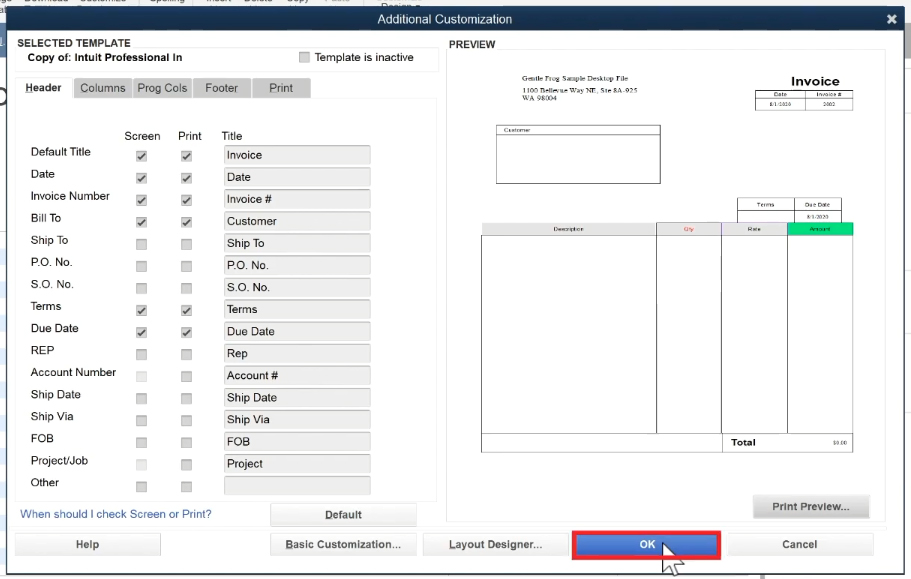Uncheck Bill To Print checkbox
The image size is (911, 579).
coord(186,222)
